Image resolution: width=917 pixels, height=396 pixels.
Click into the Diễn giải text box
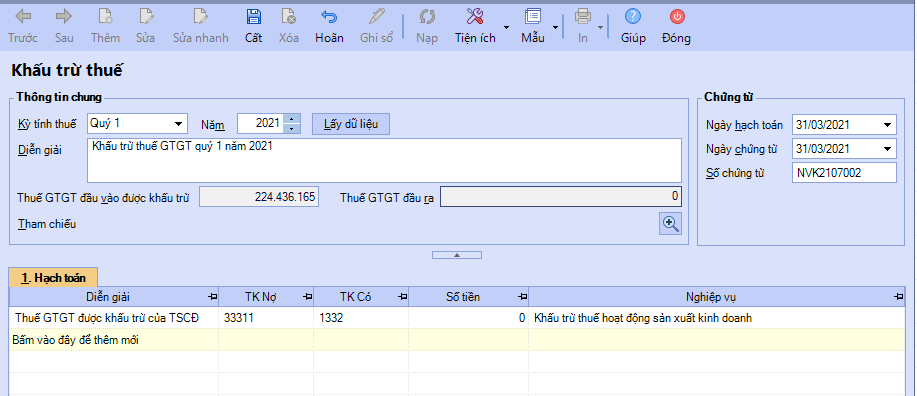point(384,160)
